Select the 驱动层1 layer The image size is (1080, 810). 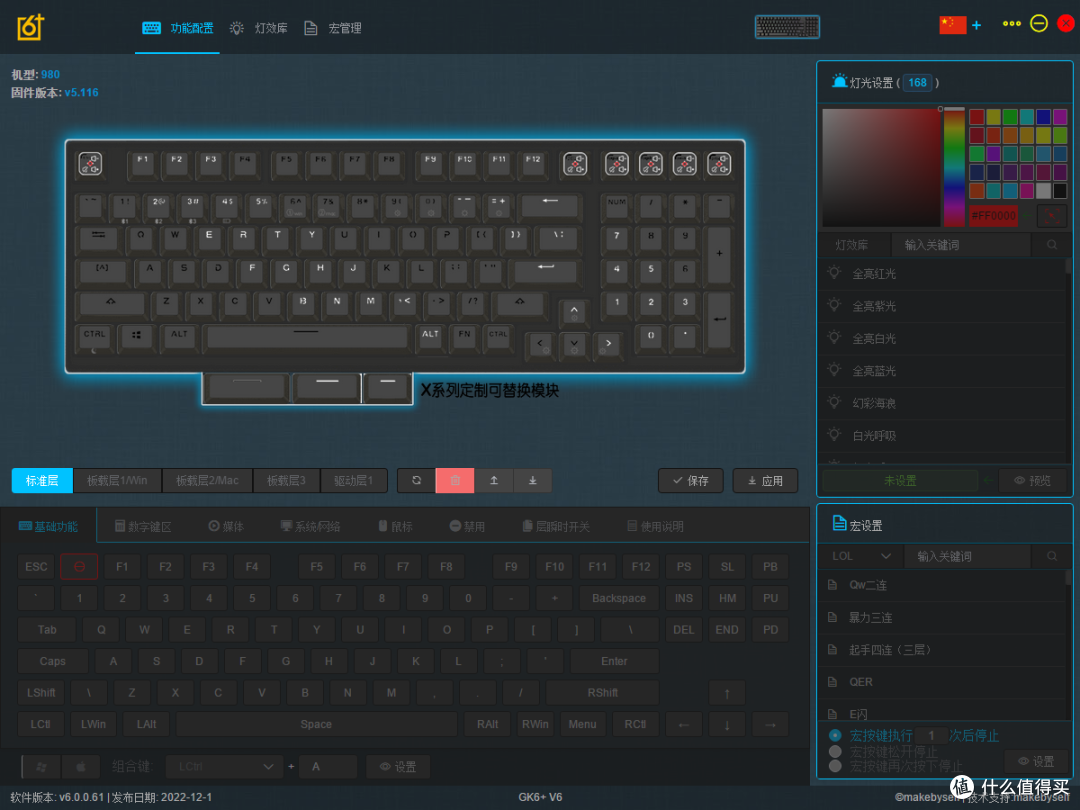[353, 480]
